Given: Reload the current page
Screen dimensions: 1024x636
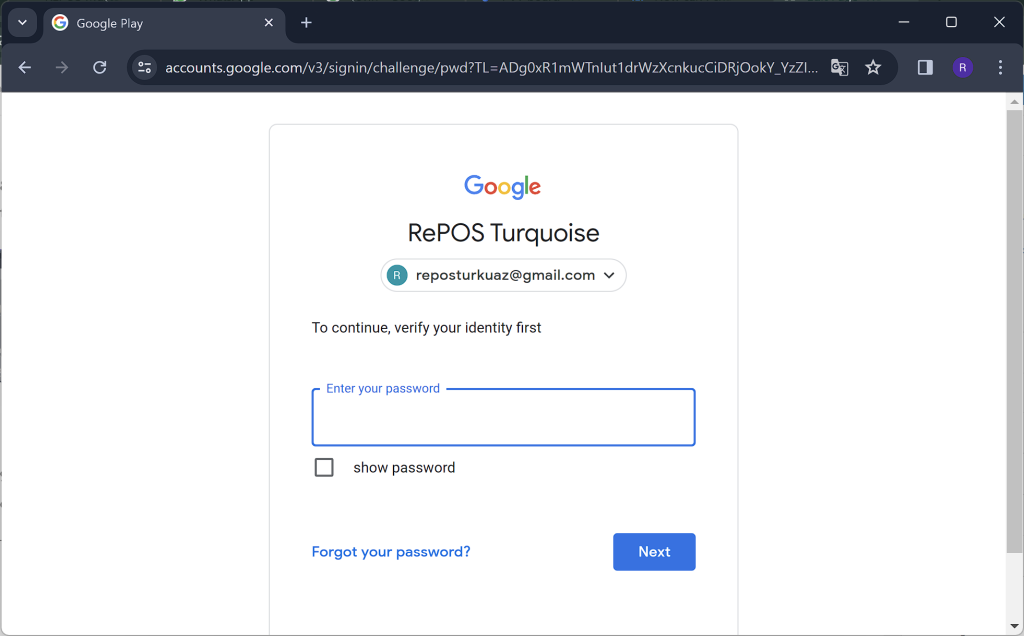Looking at the screenshot, I should coord(99,67).
